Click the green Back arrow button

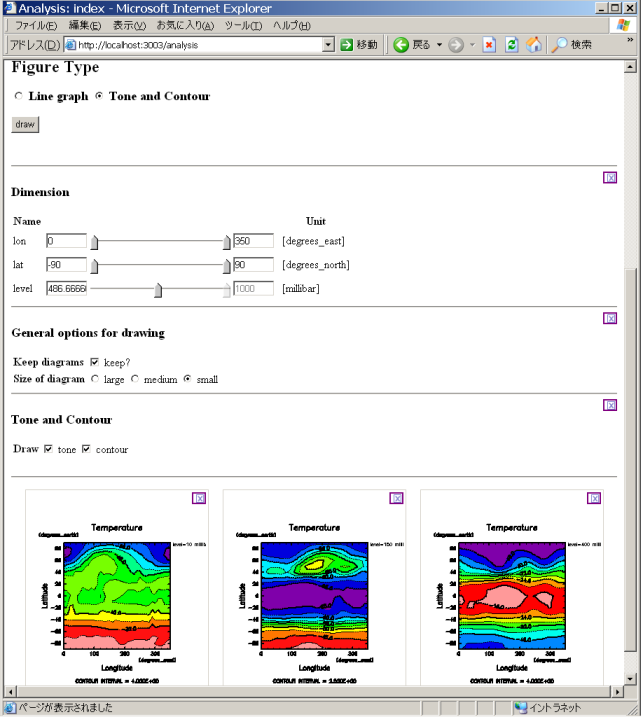(x=401, y=45)
